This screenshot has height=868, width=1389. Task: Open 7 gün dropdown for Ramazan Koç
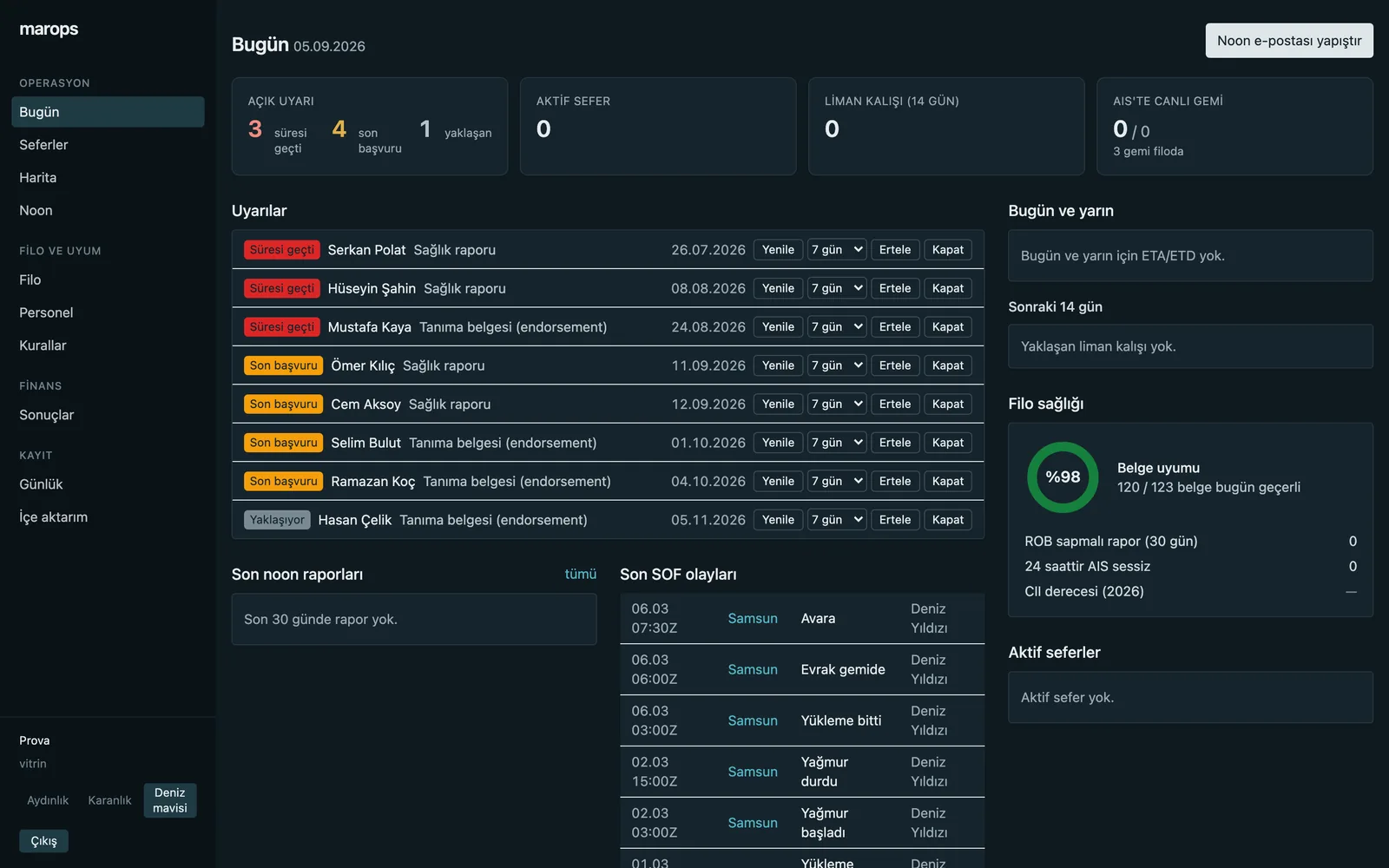[838, 482]
